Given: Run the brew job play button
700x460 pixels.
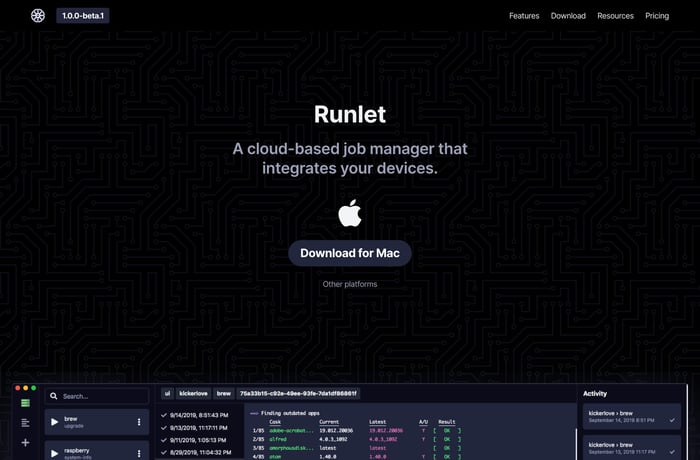Looking at the screenshot, I should coord(54,422).
